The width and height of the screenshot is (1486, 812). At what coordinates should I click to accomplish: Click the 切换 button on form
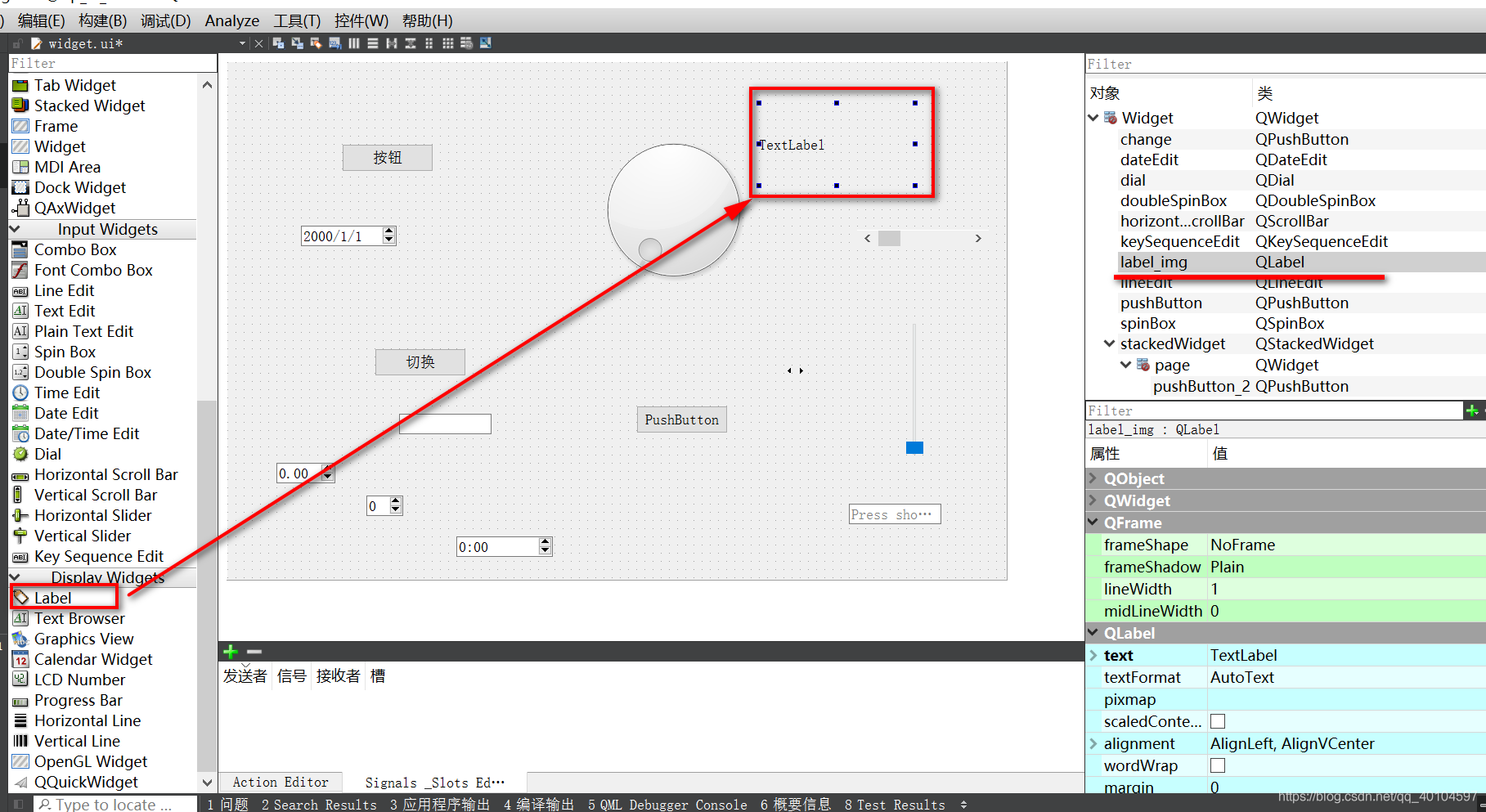(x=420, y=361)
